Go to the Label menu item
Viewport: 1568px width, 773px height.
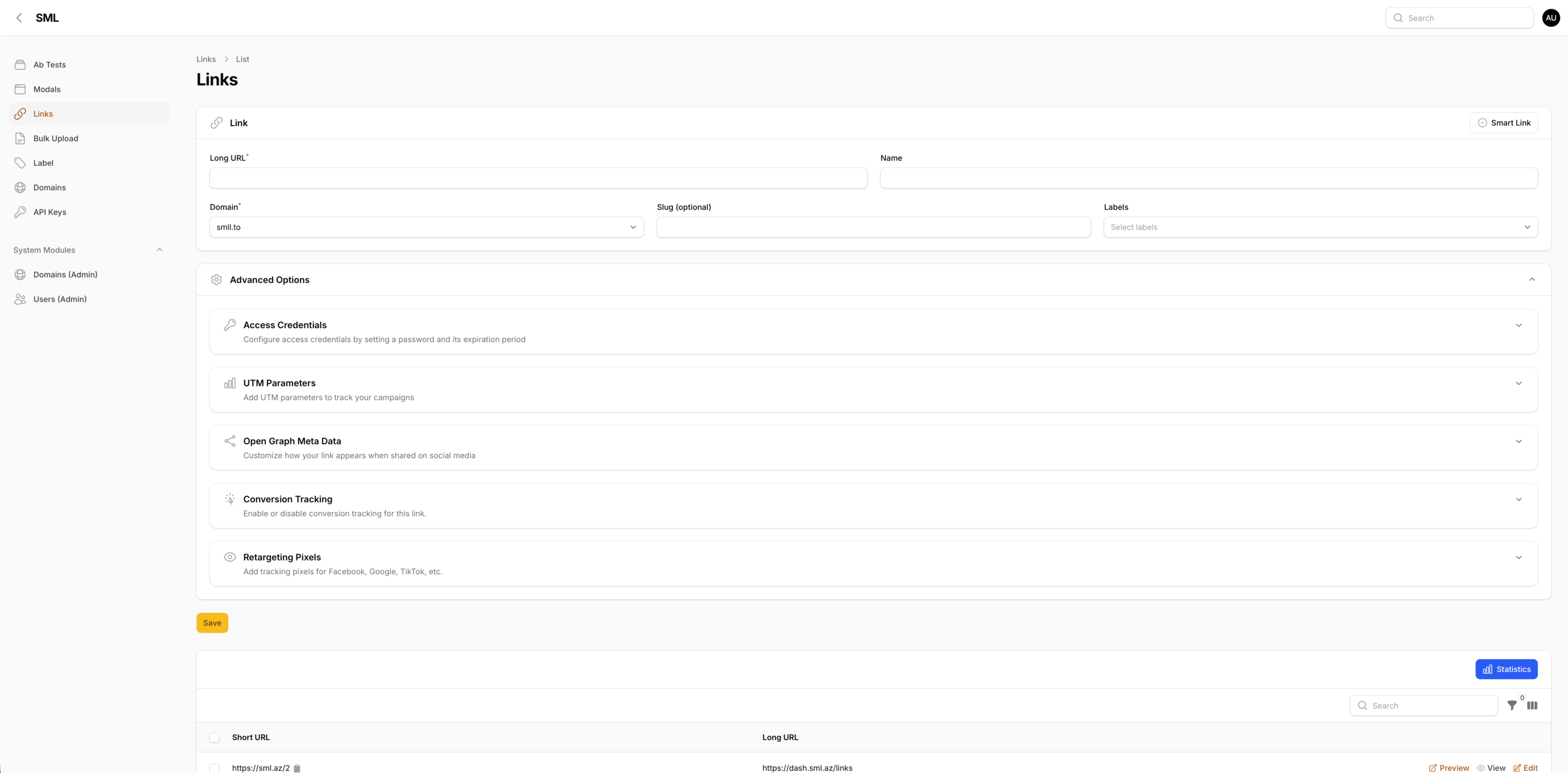43,162
